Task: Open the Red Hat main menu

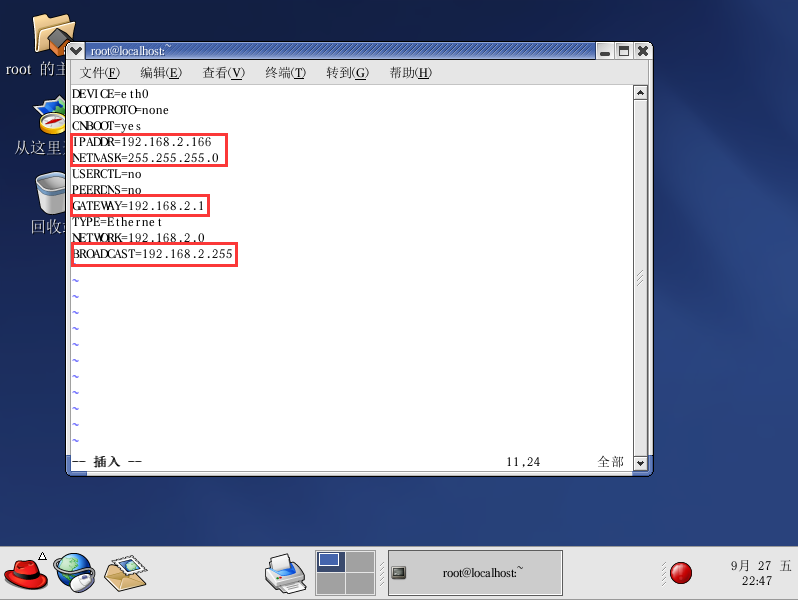Action: [26, 573]
